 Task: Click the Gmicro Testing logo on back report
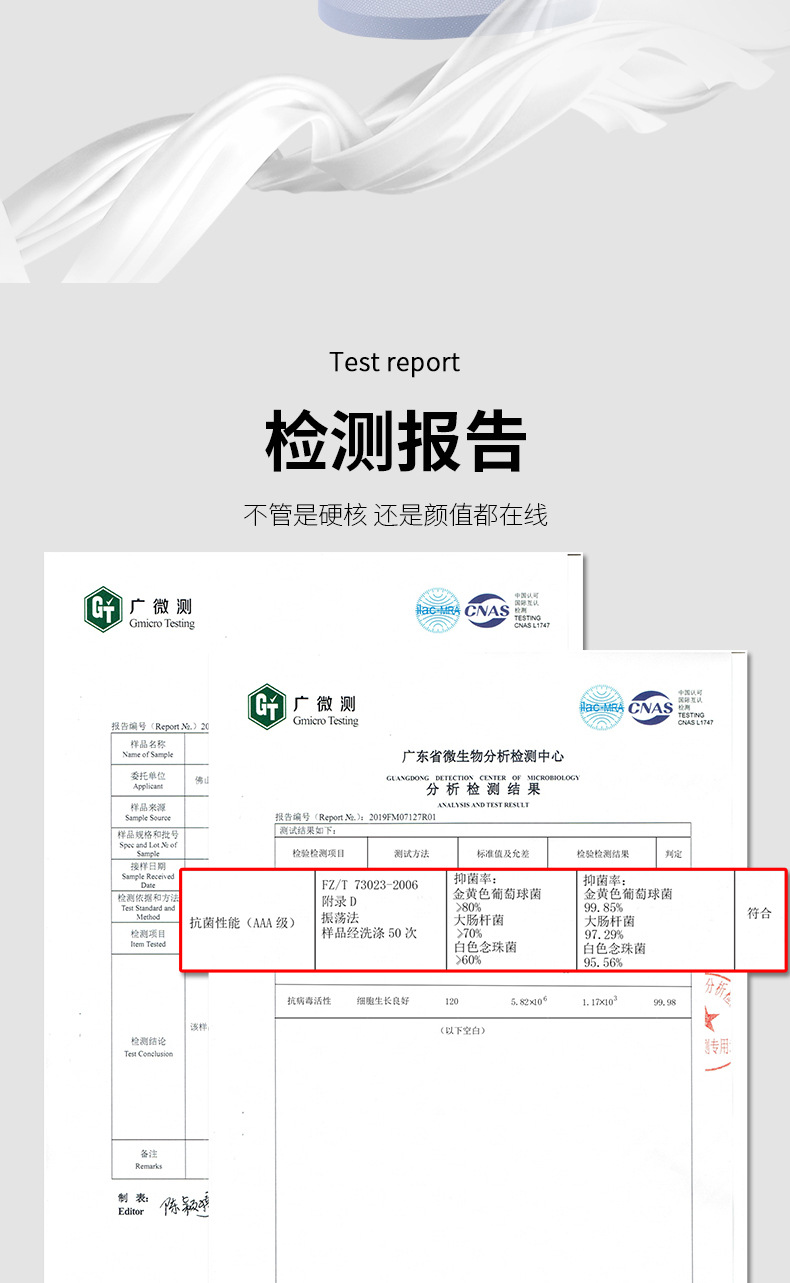click(x=139, y=611)
